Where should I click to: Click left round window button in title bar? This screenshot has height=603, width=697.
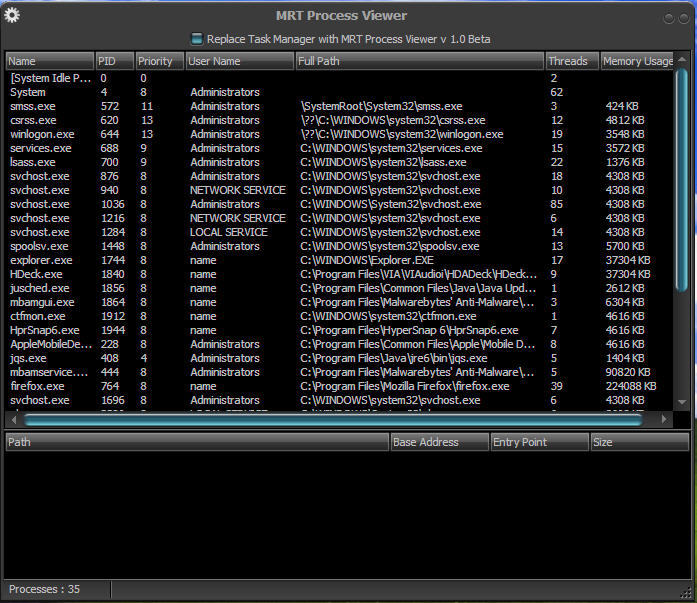[668, 18]
